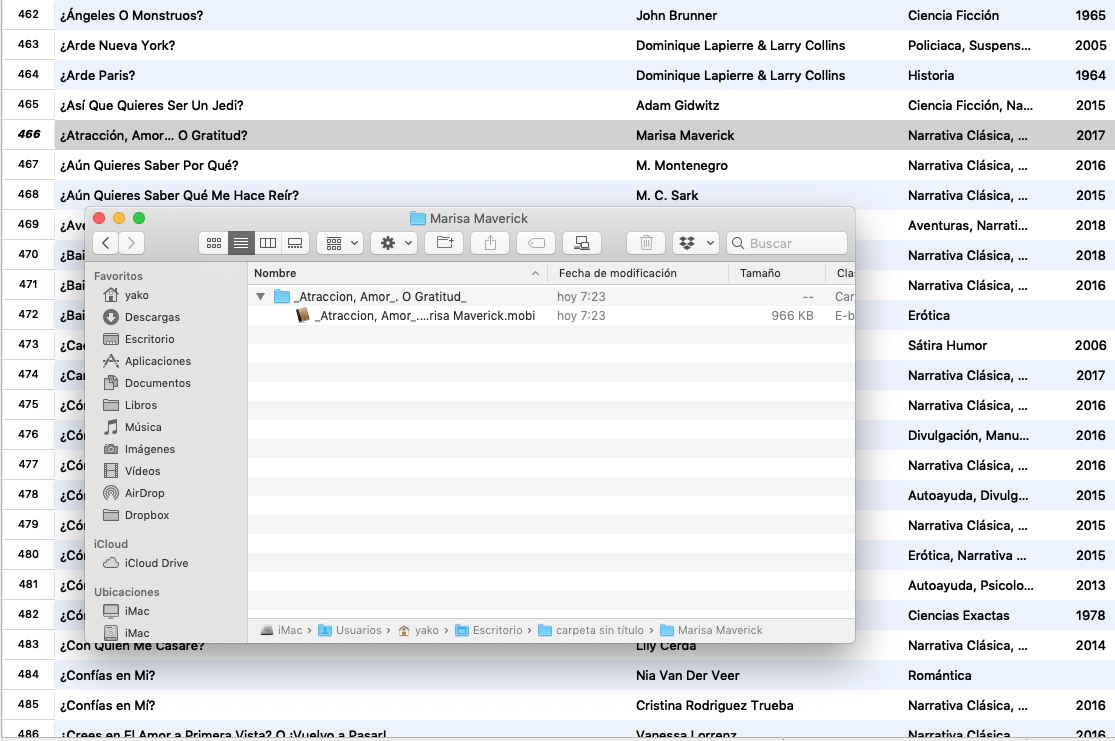Open Dropbox folder in sidebar
This screenshot has height=741, width=1115.
(136, 516)
